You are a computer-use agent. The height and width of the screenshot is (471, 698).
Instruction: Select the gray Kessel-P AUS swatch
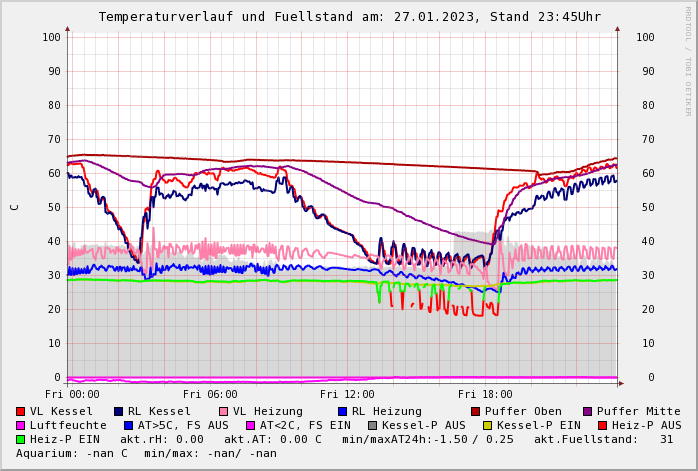click(372, 426)
